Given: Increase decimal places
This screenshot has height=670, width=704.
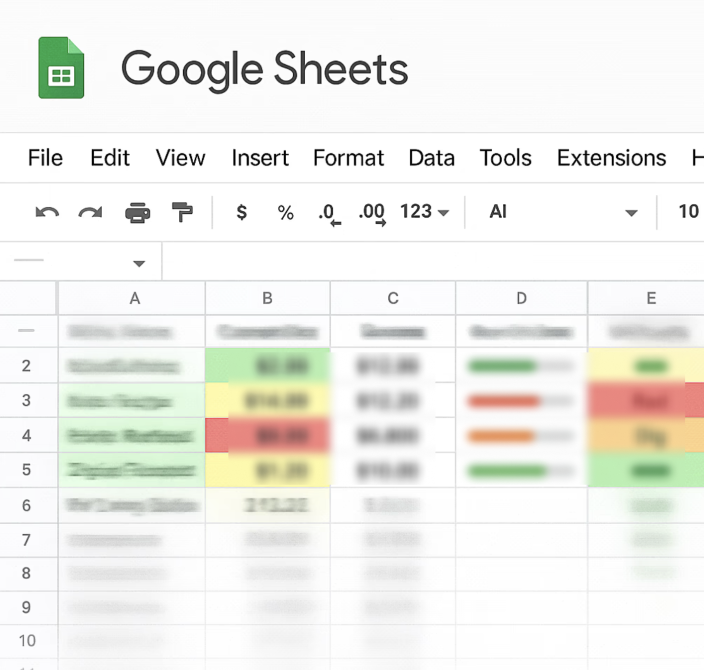Looking at the screenshot, I should [372, 214].
